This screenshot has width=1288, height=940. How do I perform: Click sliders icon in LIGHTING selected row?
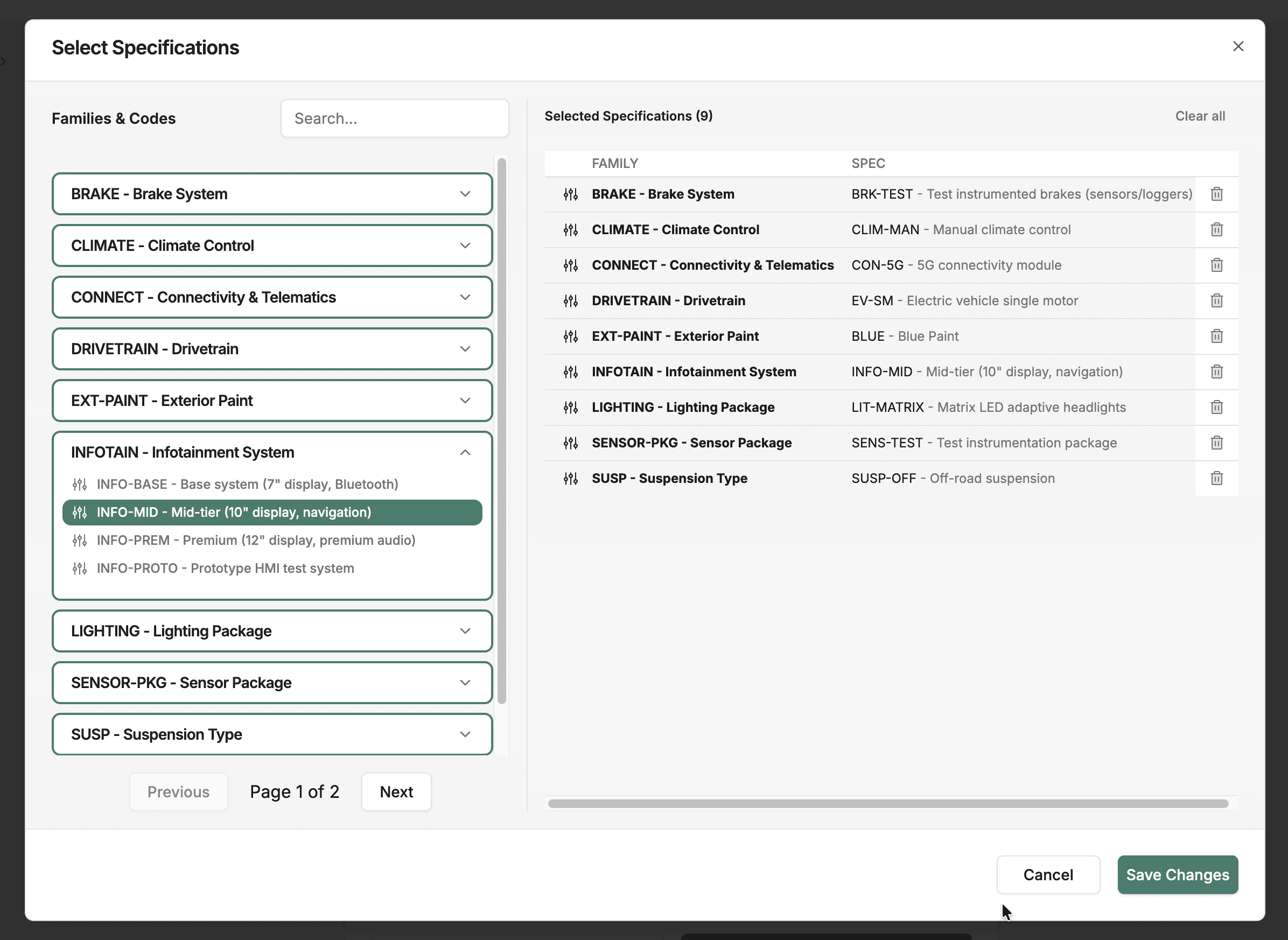570,408
